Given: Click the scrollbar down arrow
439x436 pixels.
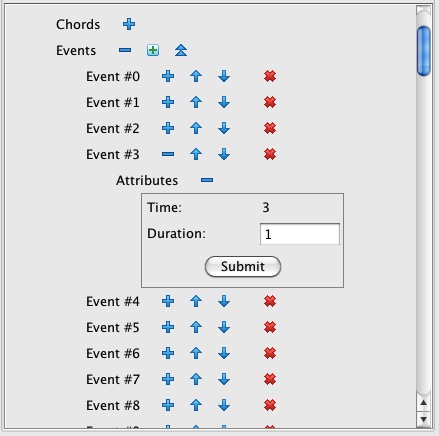Looking at the screenshot, I should [x=423, y=419].
